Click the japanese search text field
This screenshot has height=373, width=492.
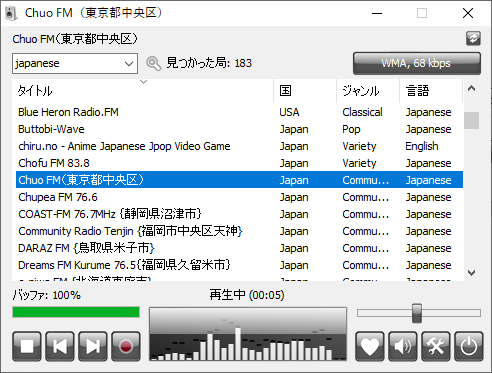point(68,63)
